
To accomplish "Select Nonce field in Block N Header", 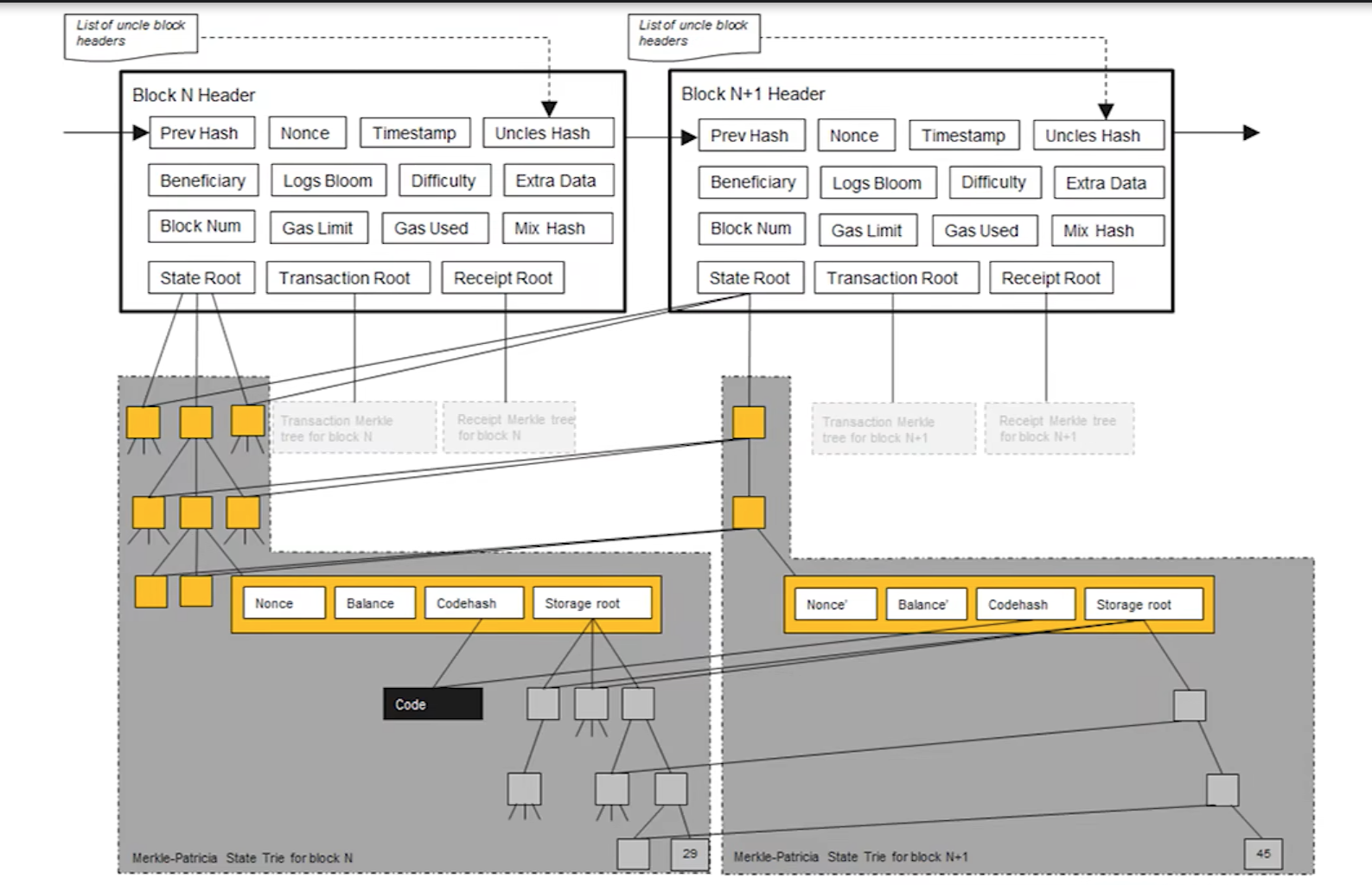I will (x=307, y=133).
